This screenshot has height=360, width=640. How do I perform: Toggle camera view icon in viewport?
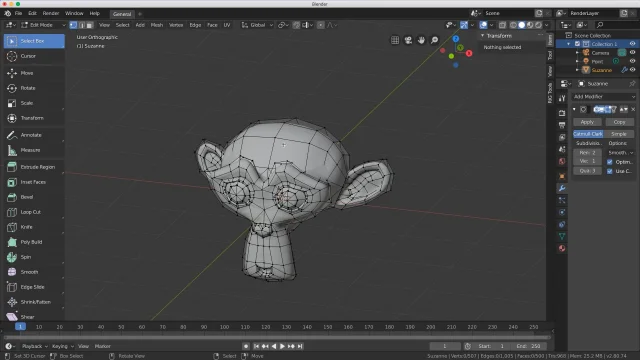pyautogui.click(x=408, y=40)
